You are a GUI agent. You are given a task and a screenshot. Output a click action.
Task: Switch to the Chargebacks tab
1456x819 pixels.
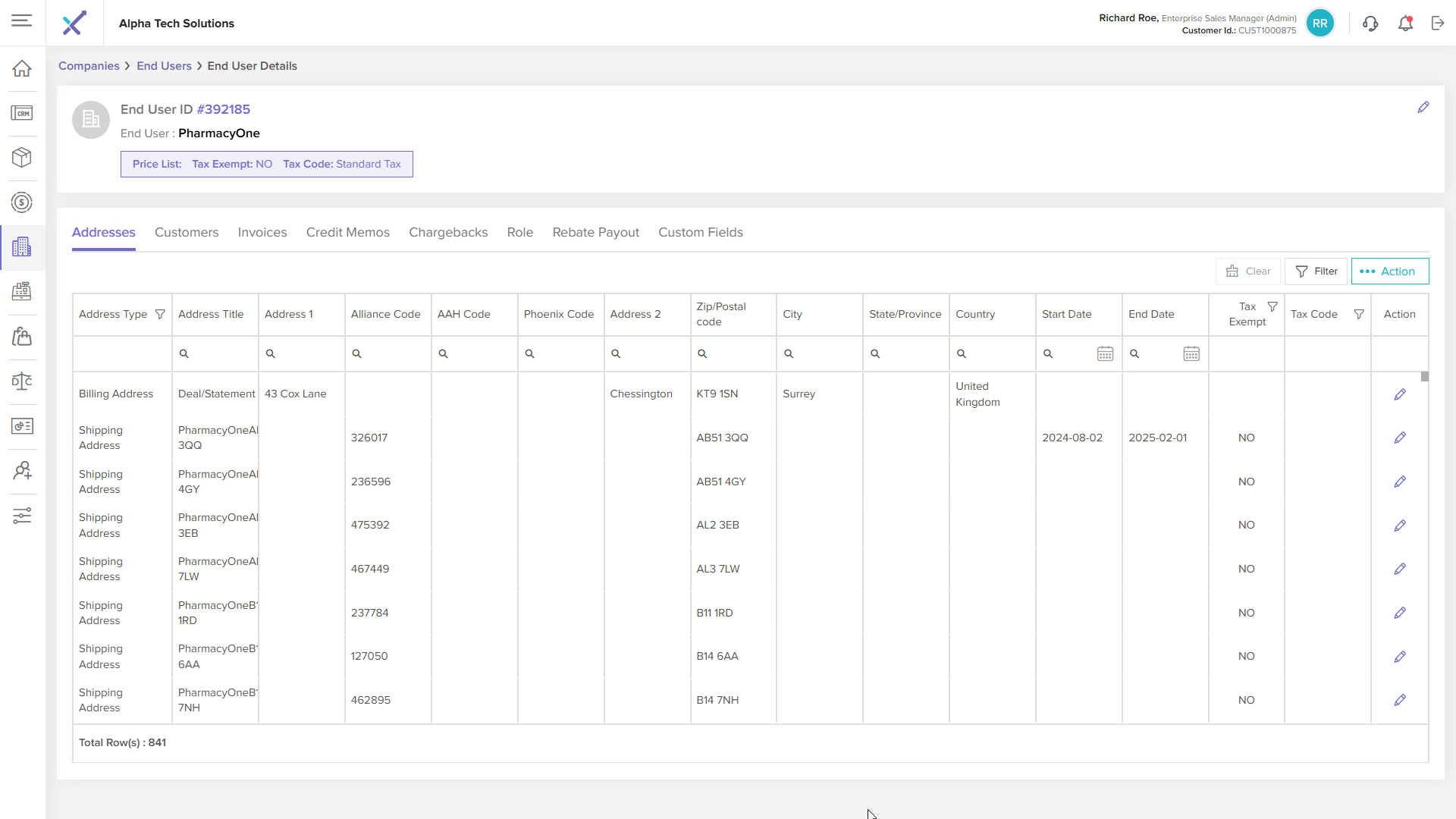[448, 232]
